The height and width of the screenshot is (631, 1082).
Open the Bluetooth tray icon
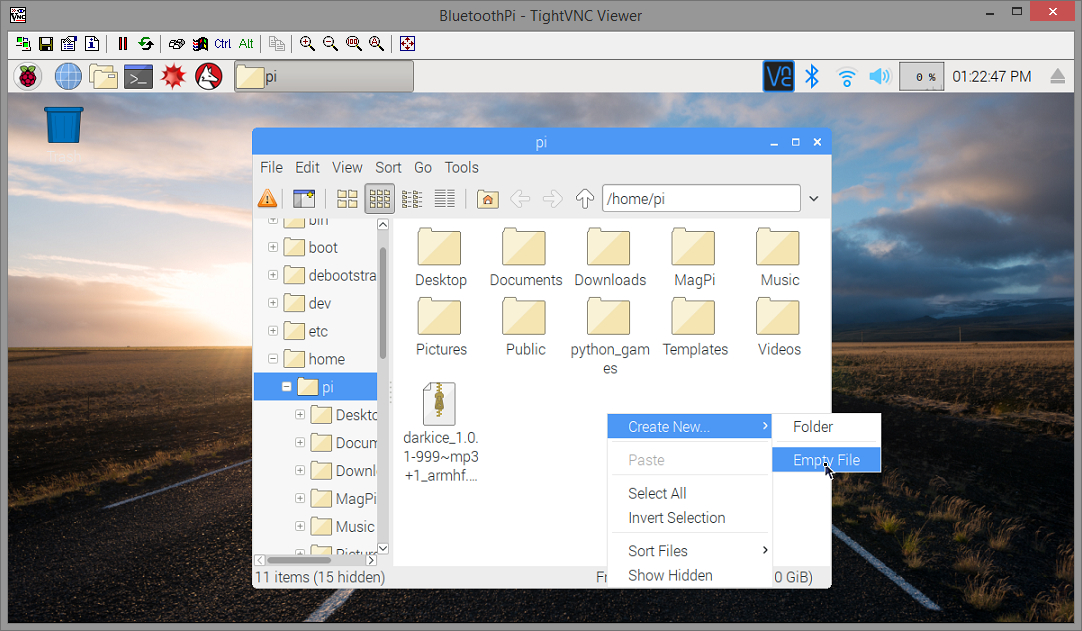coord(812,76)
